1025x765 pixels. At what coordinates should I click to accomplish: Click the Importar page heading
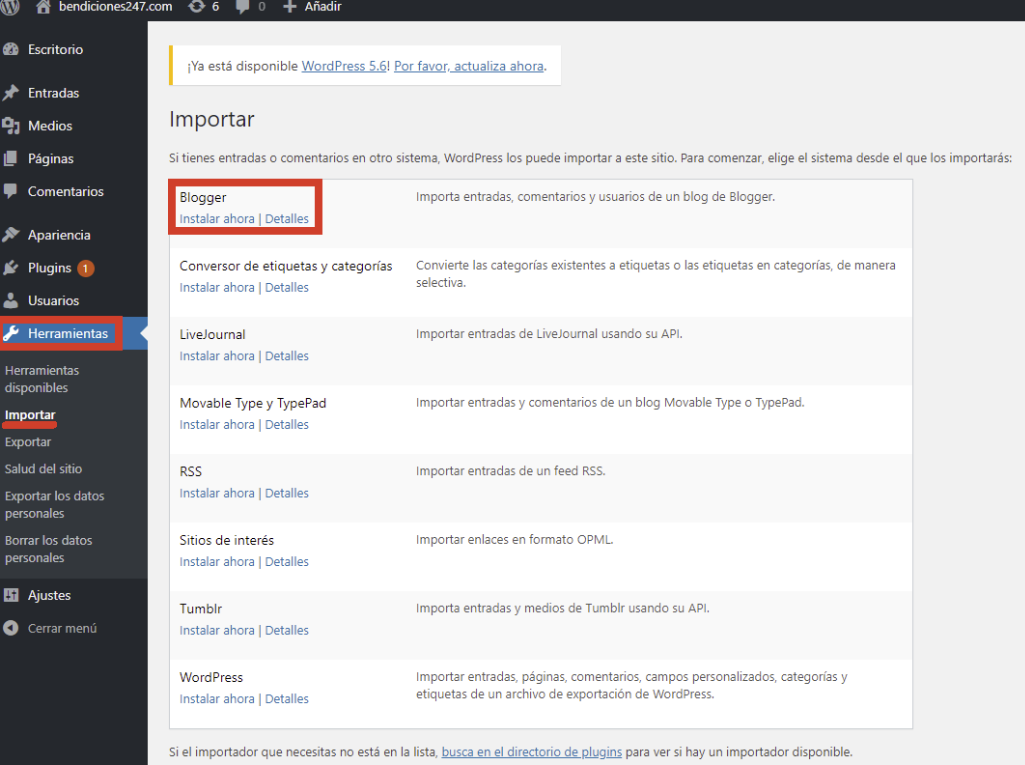[212, 119]
